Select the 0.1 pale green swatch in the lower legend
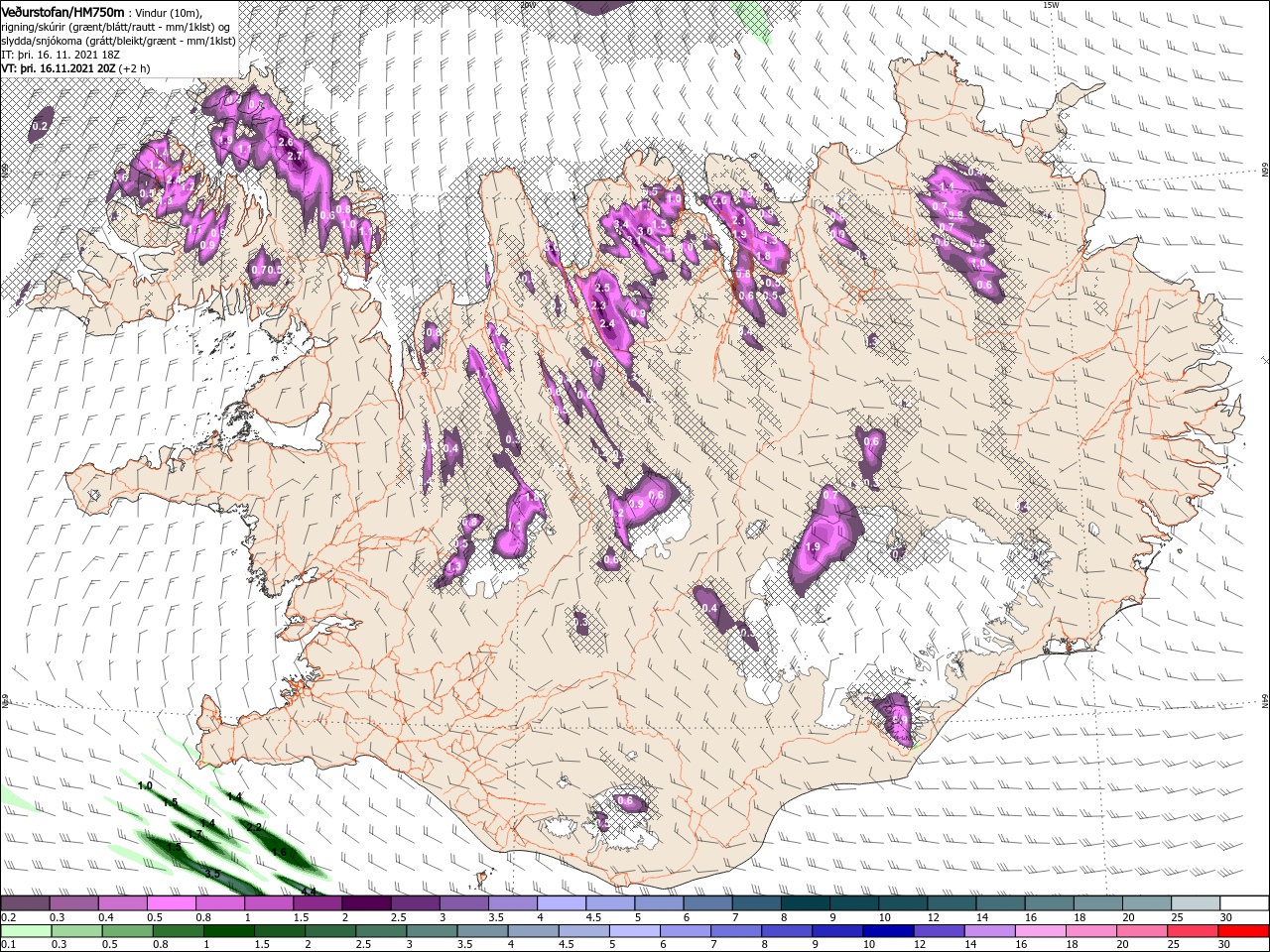Screen dimensions: 1270x952 tap(26, 931)
